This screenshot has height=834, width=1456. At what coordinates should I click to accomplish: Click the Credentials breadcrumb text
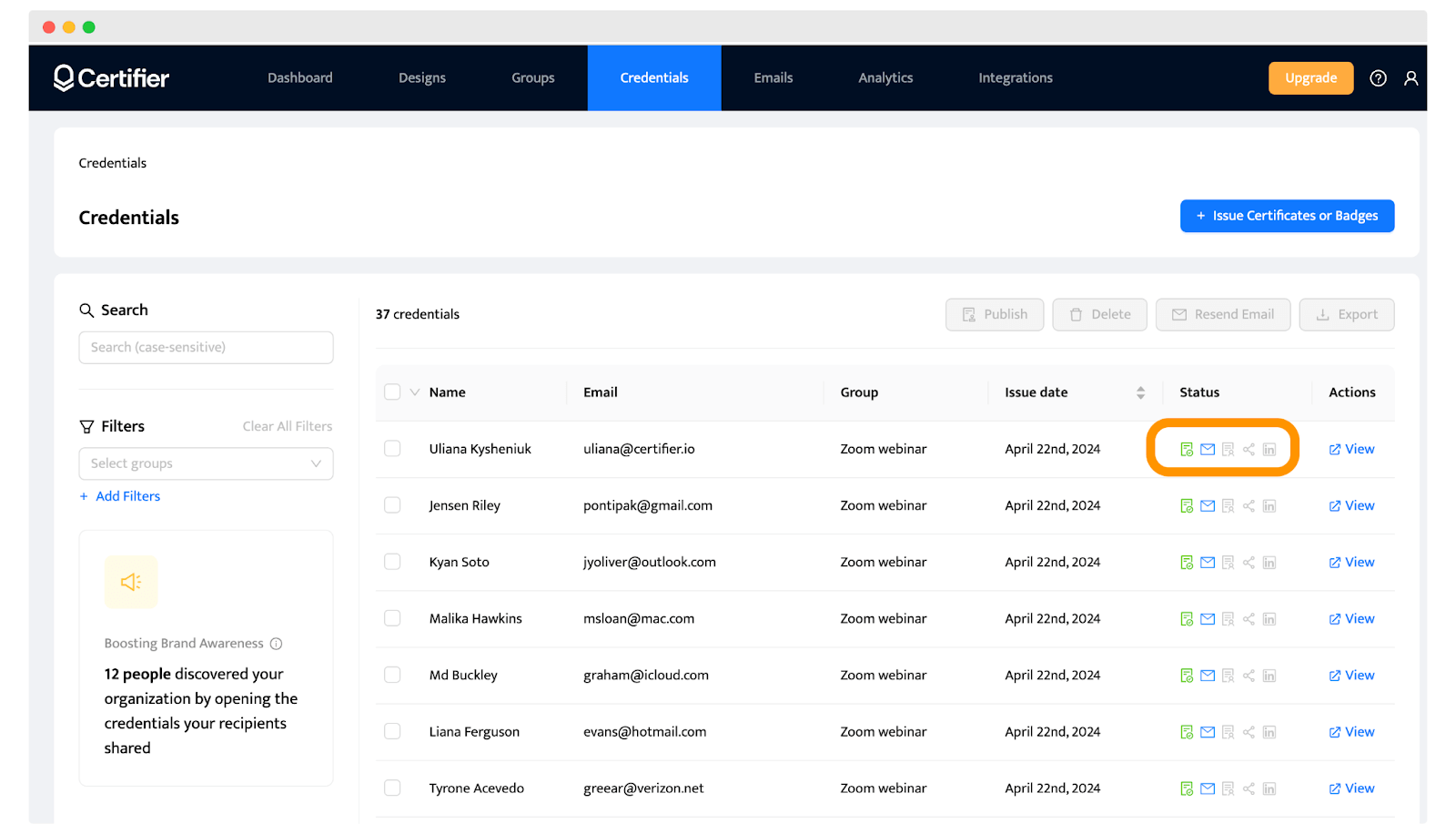pos(113,164)
